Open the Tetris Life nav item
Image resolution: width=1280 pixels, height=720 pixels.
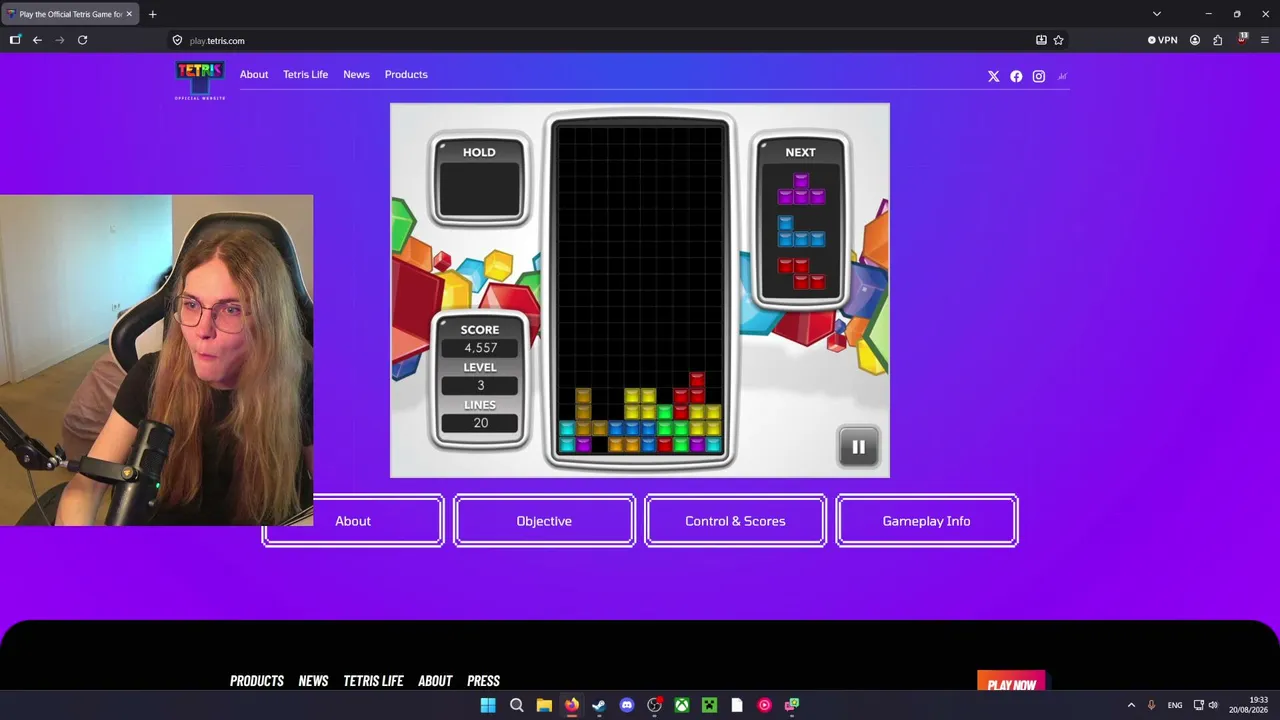305,74
